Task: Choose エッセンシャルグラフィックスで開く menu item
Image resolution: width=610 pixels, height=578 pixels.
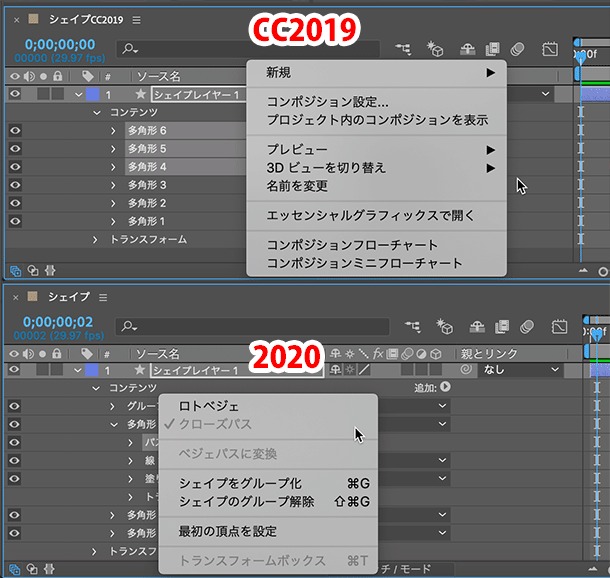Action: [x=376, y=215]
